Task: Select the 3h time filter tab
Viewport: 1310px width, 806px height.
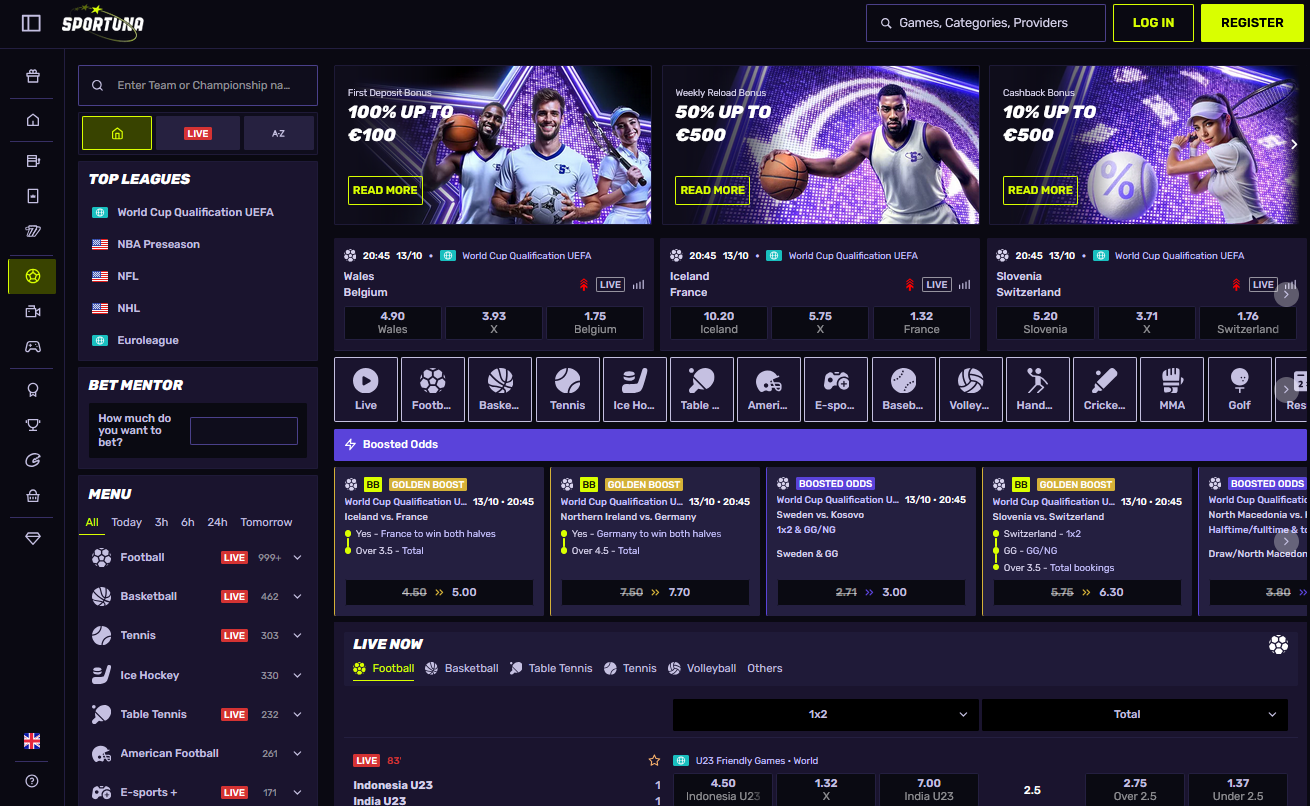Action: (161, 522)
